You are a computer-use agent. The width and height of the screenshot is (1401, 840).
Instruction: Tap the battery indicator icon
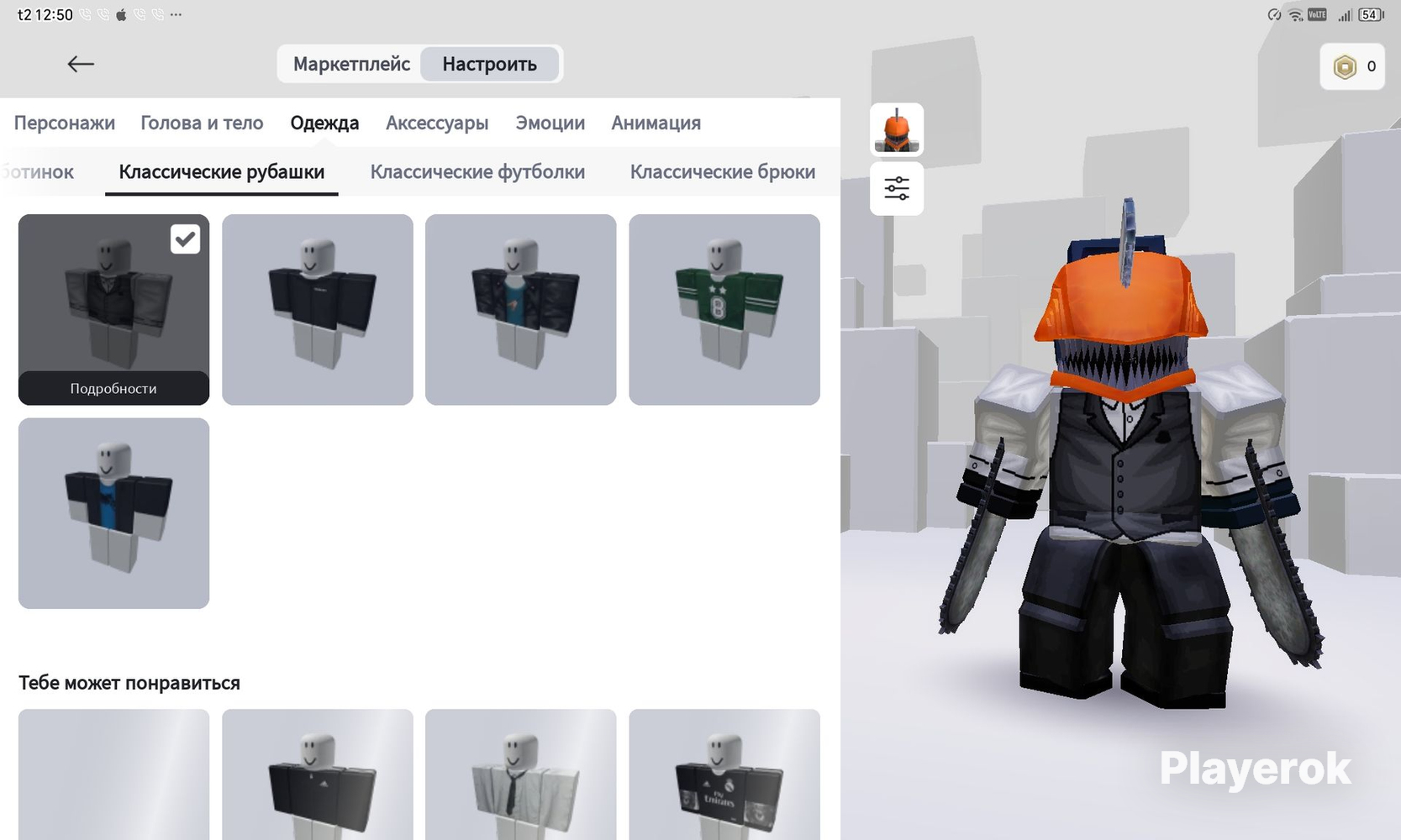[1372, 15]
